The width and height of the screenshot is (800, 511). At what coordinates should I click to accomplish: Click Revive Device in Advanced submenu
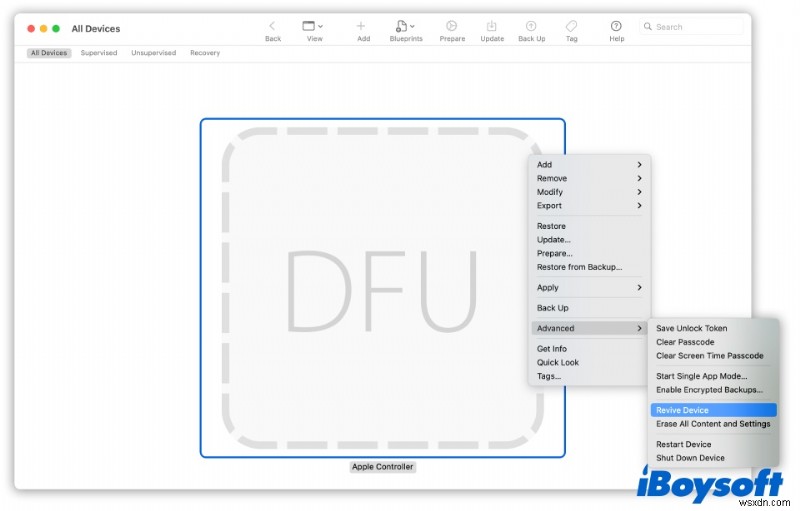pos(714,411)
